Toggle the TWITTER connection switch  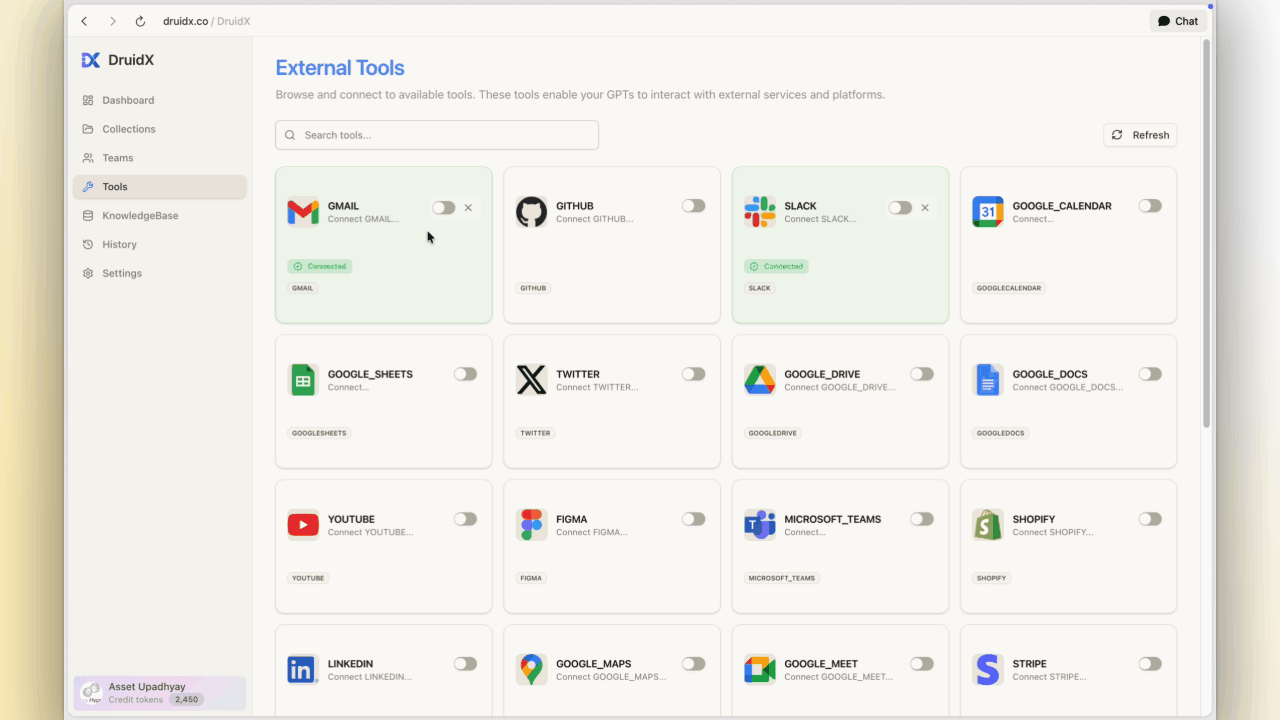693,373
